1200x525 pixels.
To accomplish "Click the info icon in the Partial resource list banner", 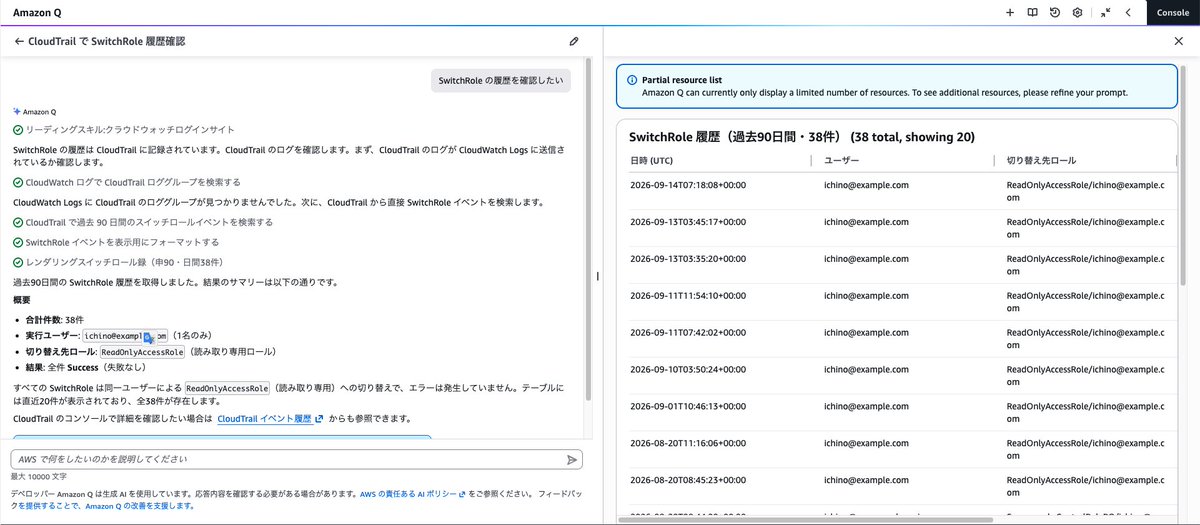I will click(632, 80).
